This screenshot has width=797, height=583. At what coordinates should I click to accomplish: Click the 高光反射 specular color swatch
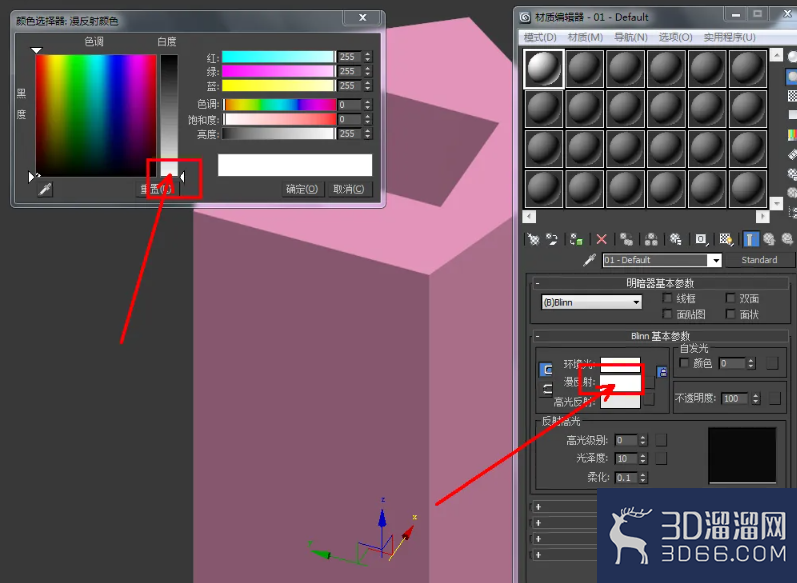pyautogui.click(x=620, y=401)
